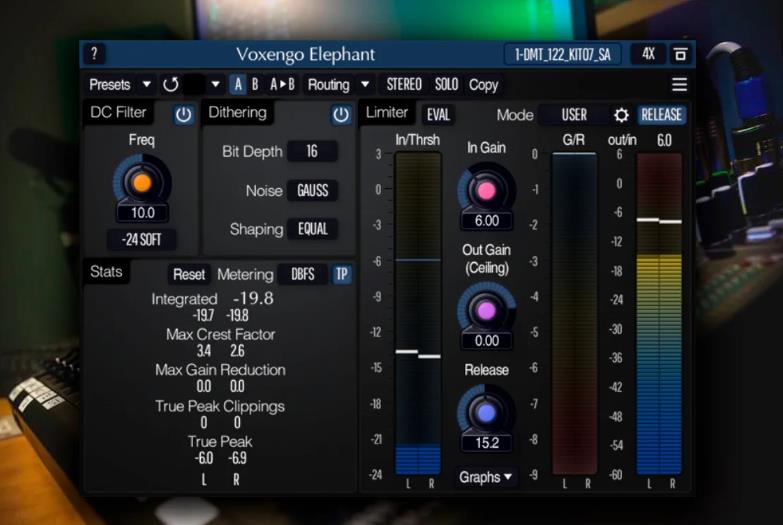This screenshot has height=525, width=783.
Task: Select the 4X oversampling button
Action: (x=648, y=54)
